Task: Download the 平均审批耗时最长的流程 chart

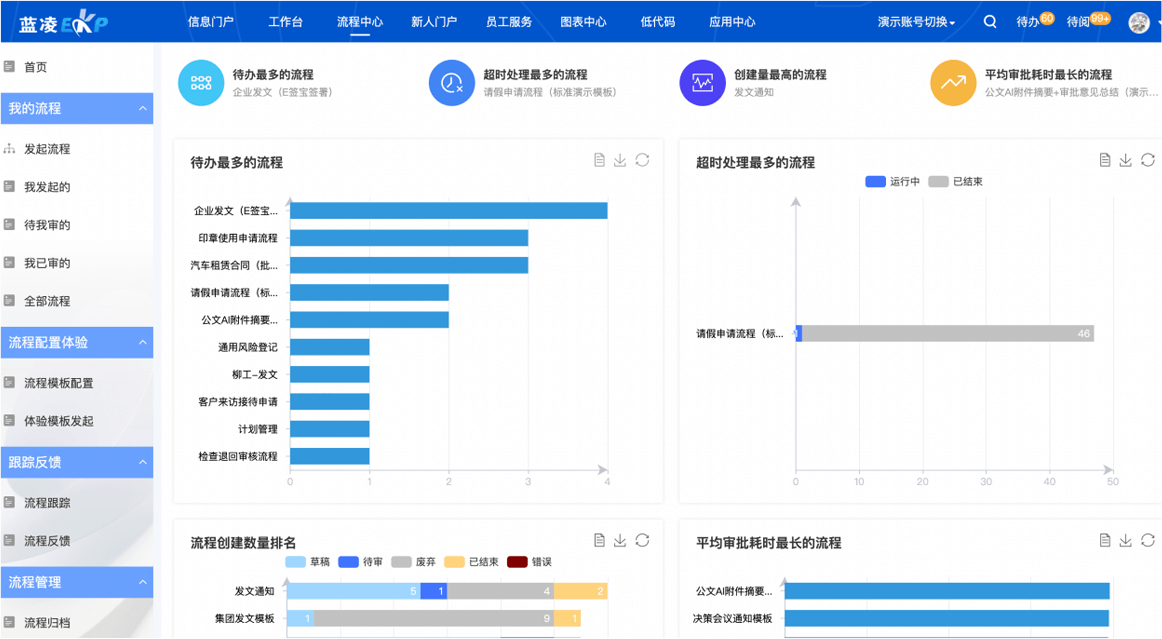Action: (1126, 540)
